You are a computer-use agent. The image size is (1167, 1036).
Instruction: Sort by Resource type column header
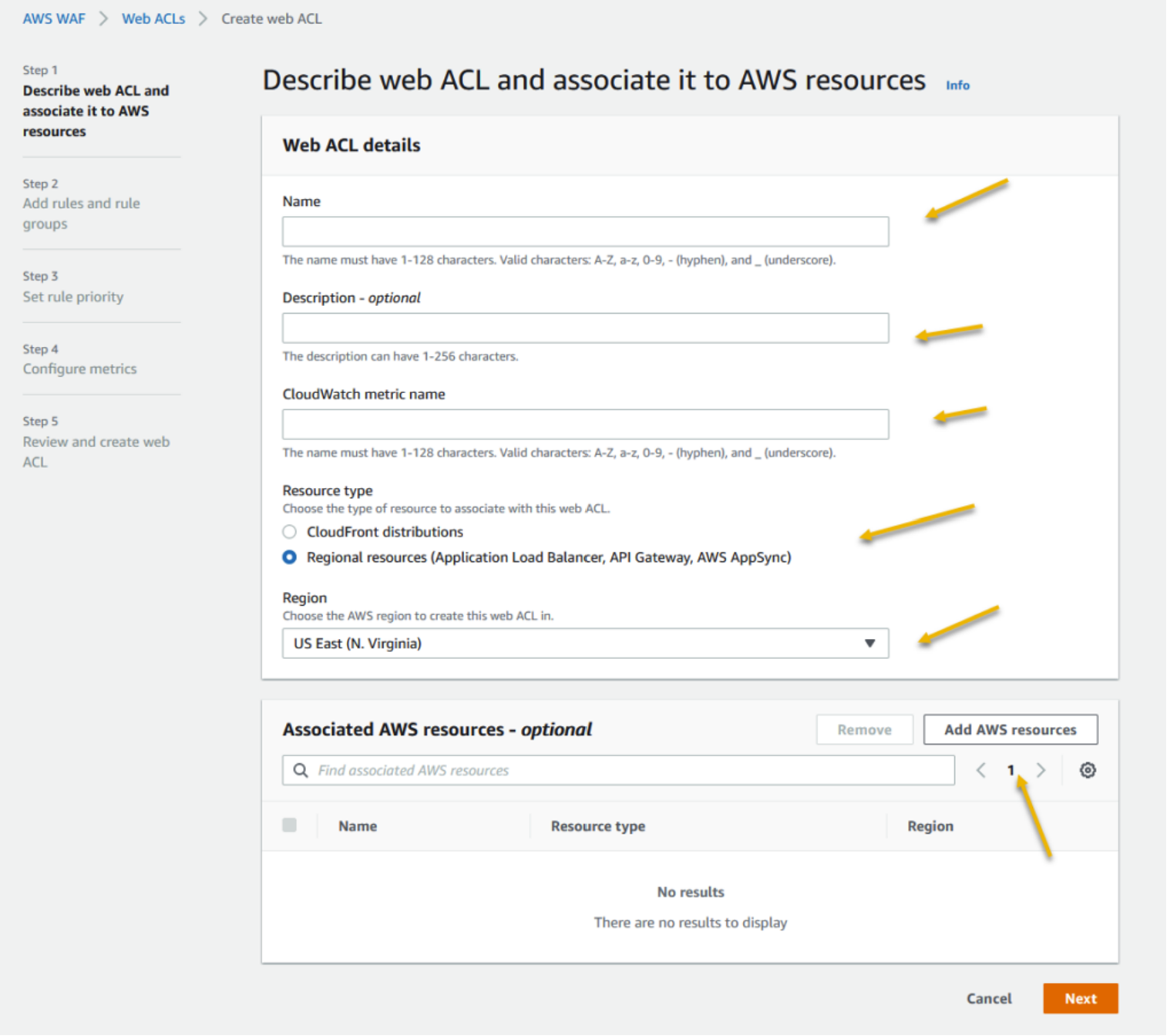(598, 826)
